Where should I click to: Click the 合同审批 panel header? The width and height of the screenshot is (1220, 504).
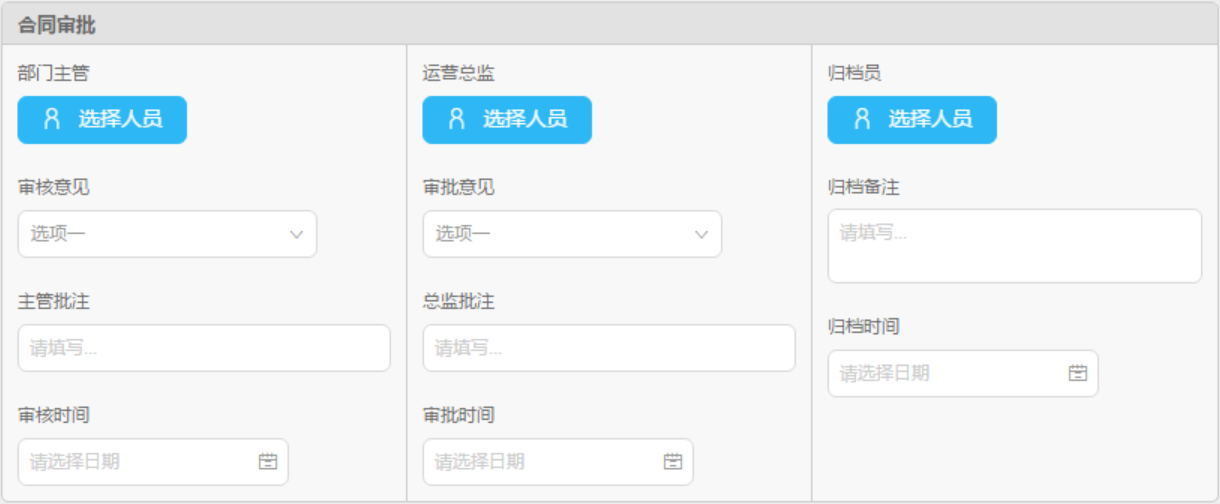(x=610, y=25)
